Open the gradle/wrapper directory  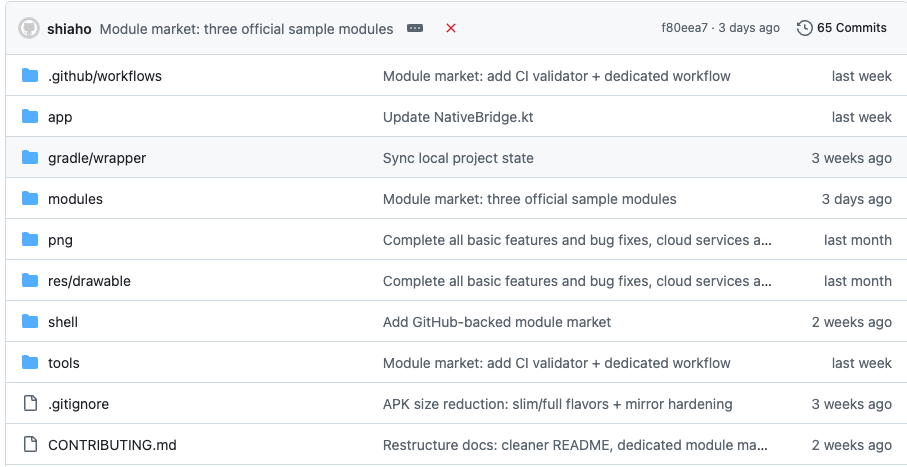pos(97,158)
